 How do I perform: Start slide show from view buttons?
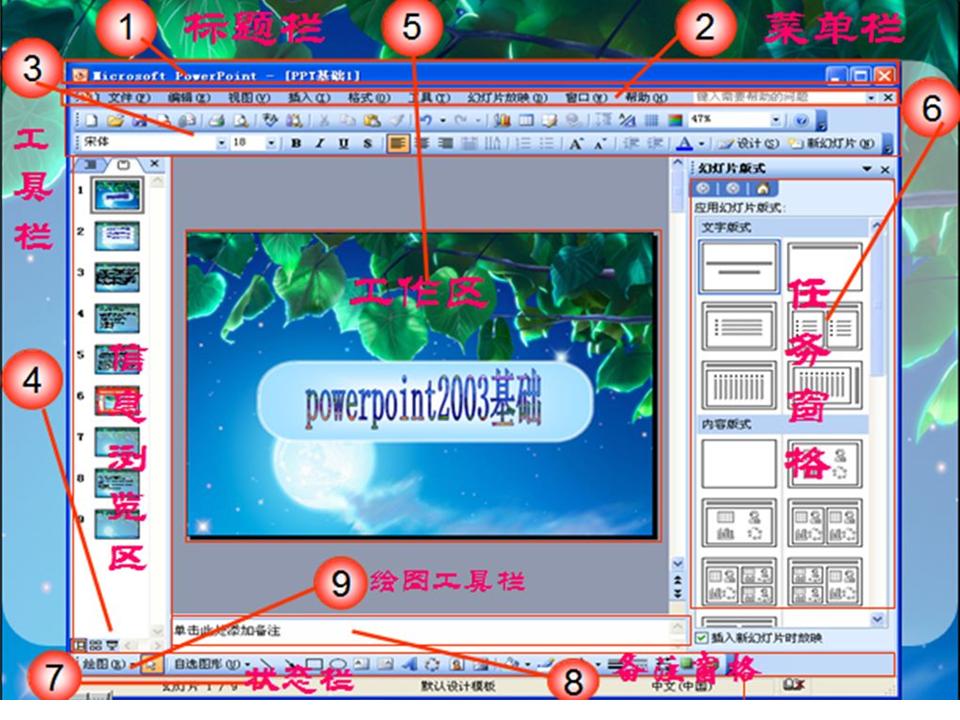pyautogui.click(x=112, y=645)
